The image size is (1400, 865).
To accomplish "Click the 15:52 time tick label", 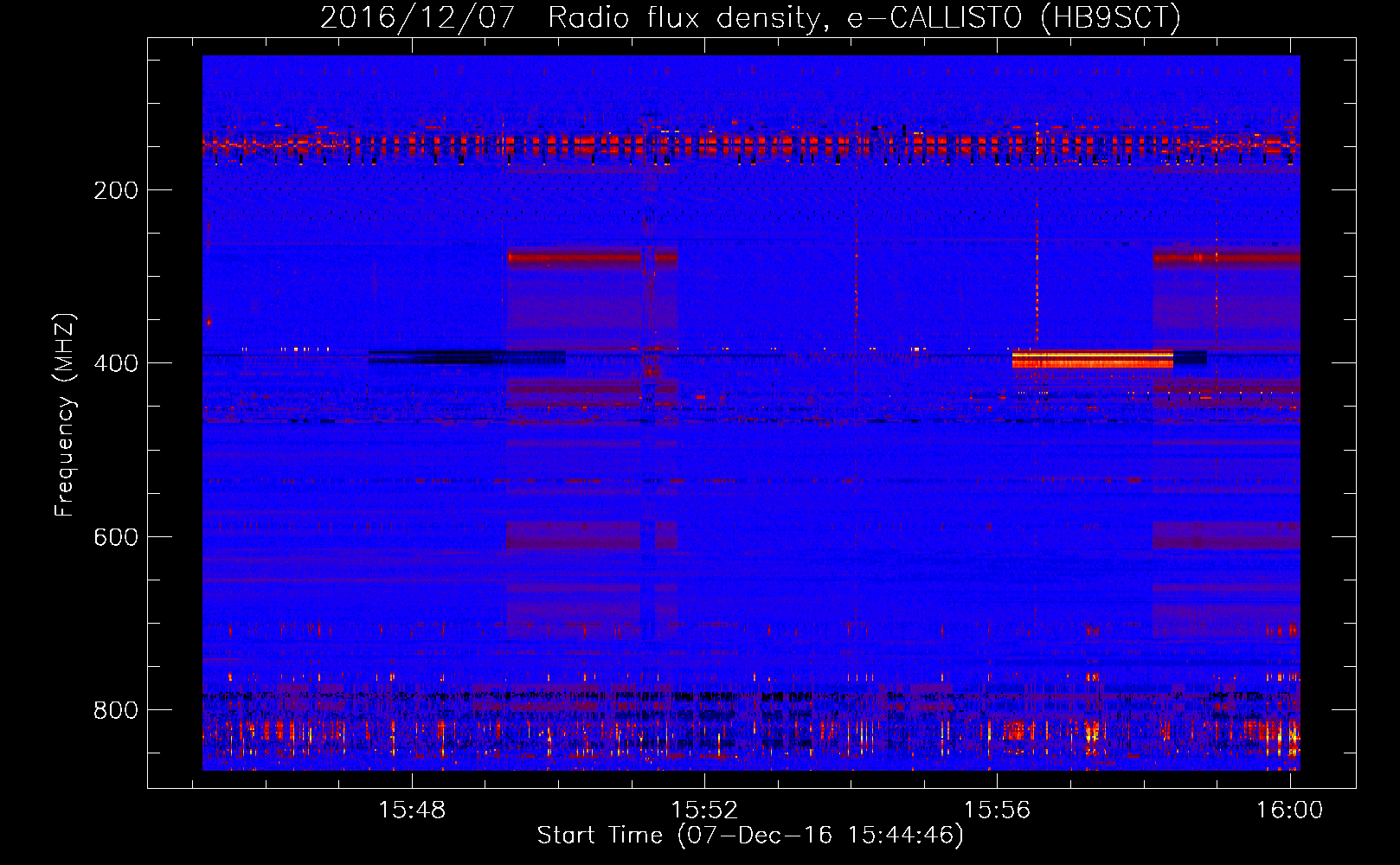I will click(705, 811).
